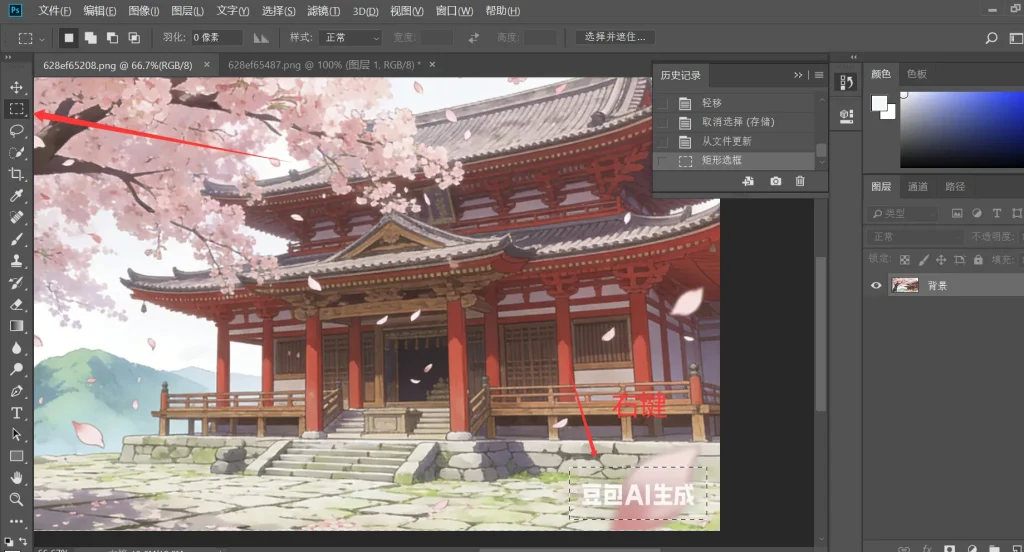
Task: Toggle the lock all layer option
Action: click(x=977, y=259)
